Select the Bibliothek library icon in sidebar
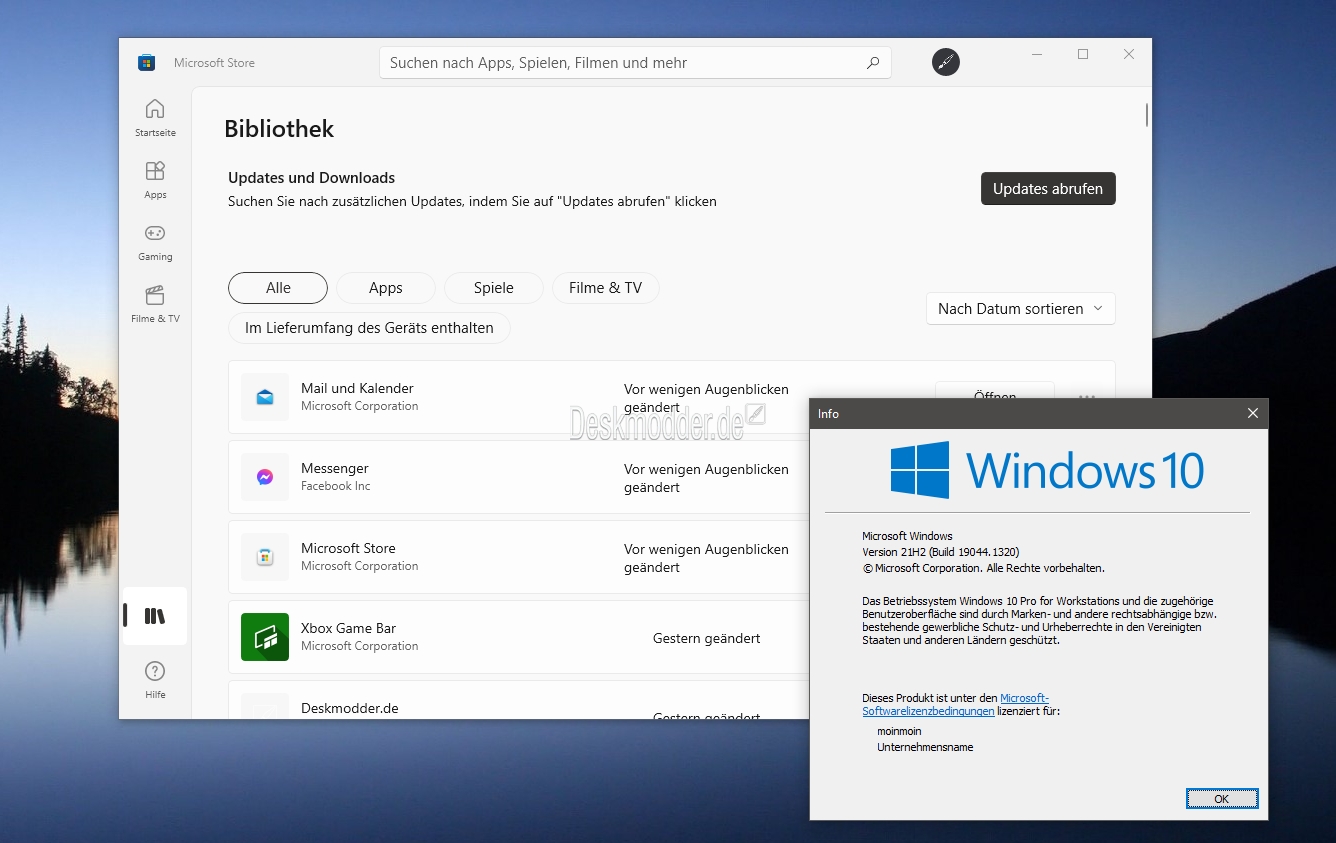The width and height of the screenshot is (1336, 843). (155, 616)
